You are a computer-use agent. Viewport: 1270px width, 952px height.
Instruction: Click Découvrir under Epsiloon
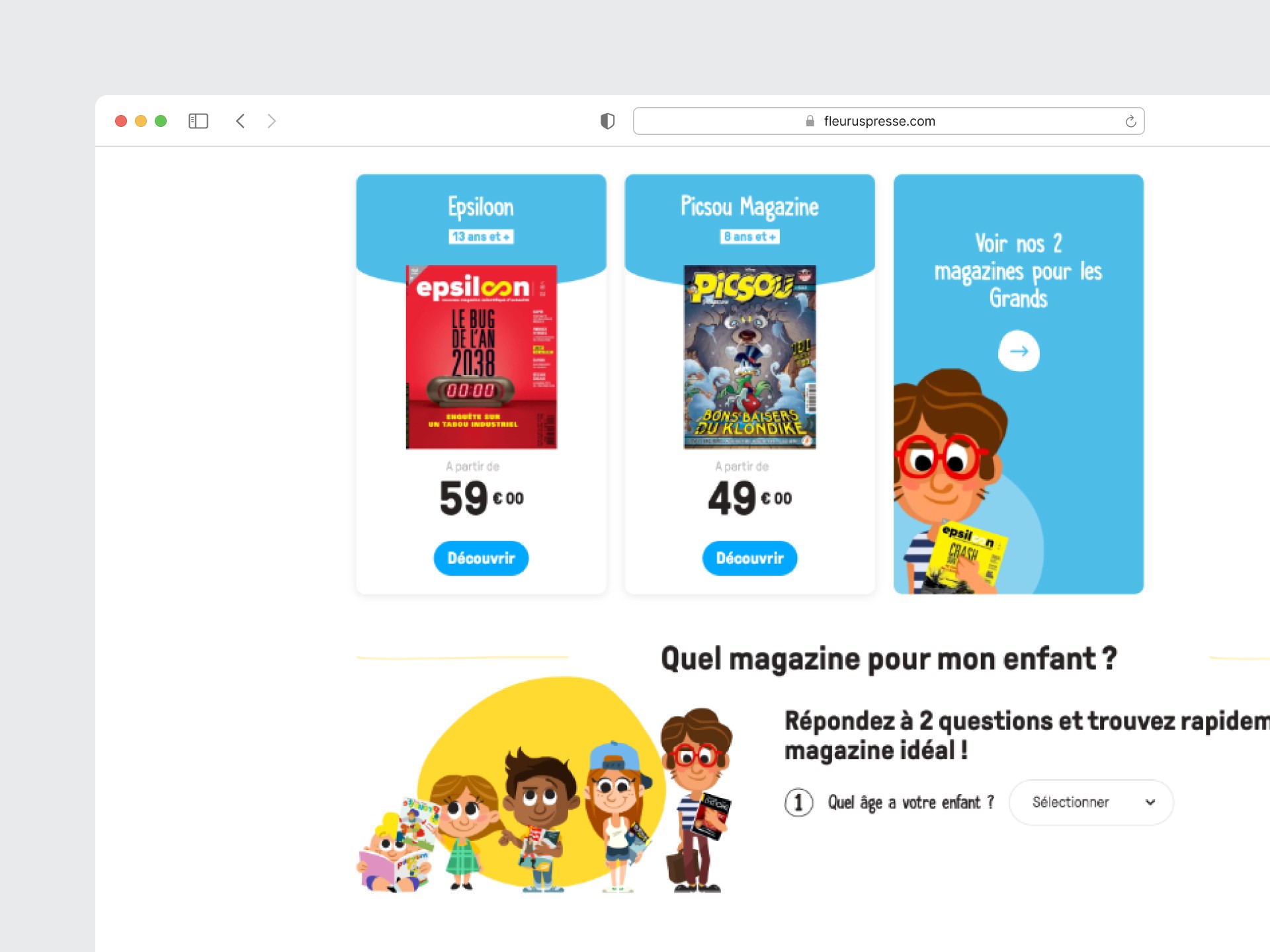pos(481,558)
